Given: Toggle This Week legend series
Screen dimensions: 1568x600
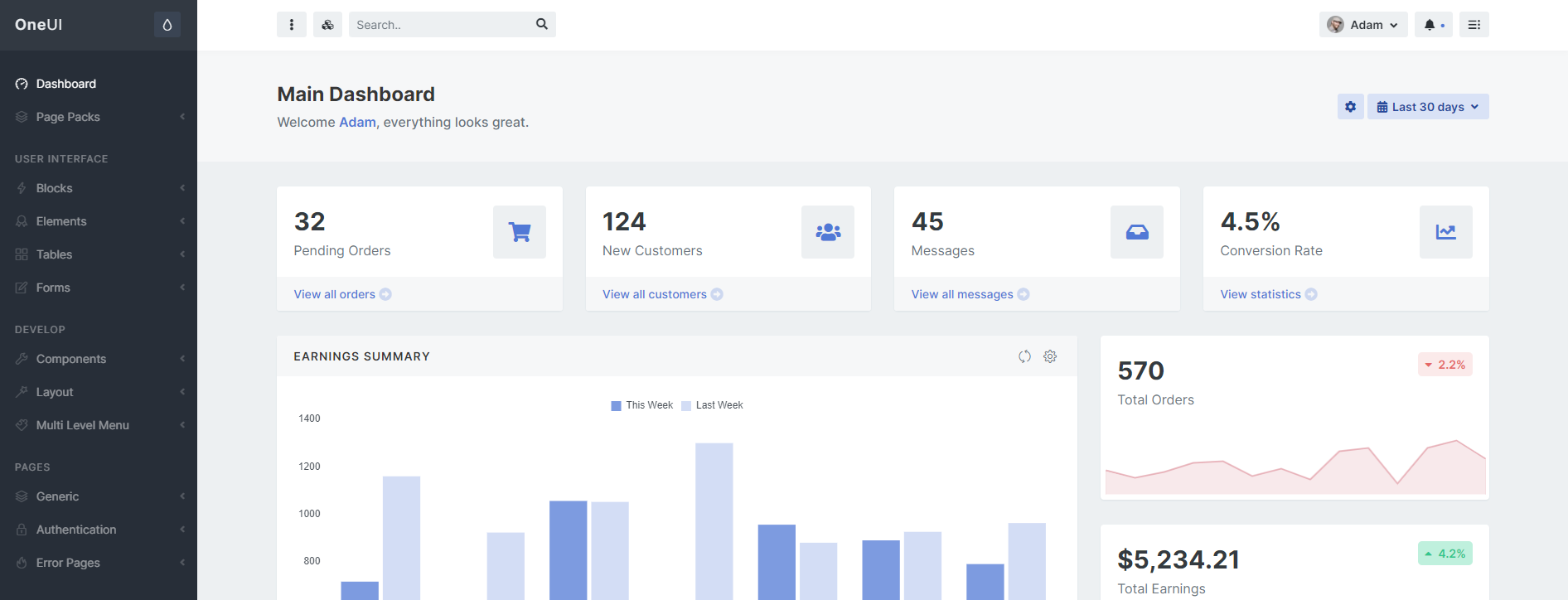Looking at the screenshot, I should click(642, 405).
